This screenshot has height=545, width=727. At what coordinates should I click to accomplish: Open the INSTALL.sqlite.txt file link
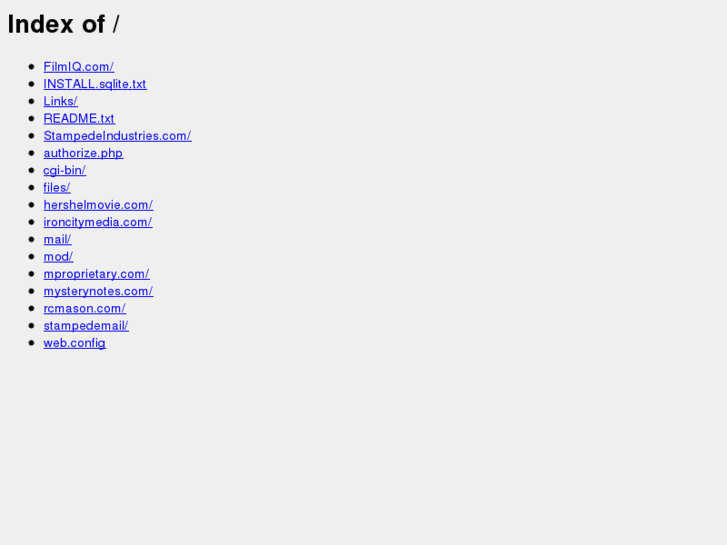95,84
